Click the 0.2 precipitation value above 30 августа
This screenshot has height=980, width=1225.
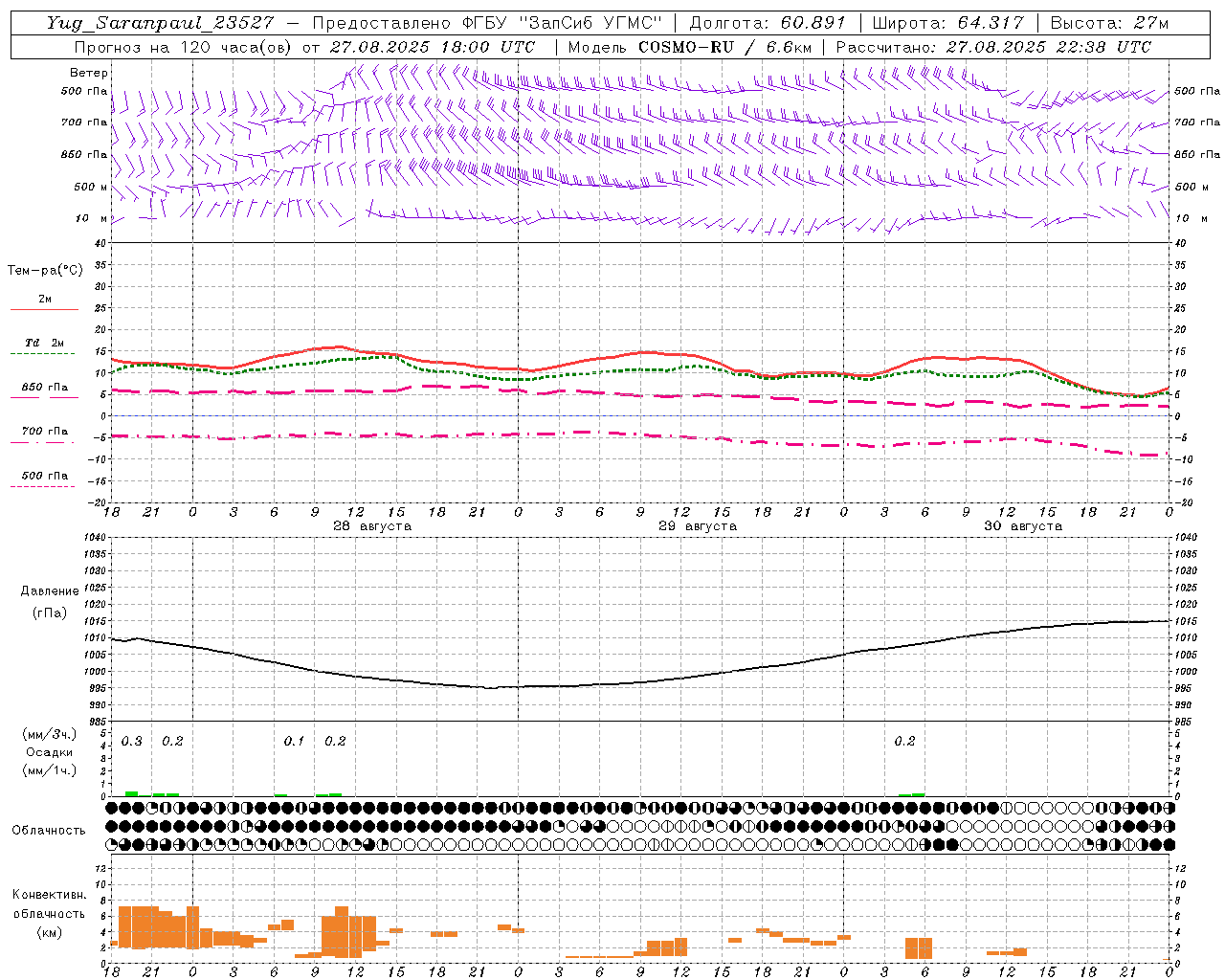pos(904,742)
